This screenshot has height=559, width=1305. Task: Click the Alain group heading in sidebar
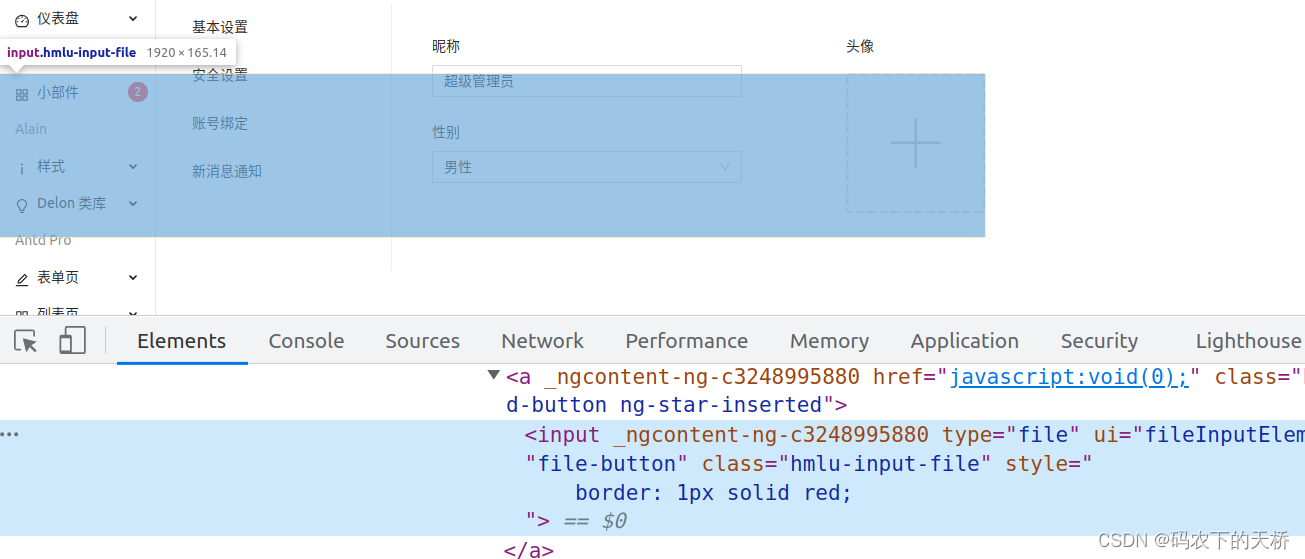tap(31, 129)
